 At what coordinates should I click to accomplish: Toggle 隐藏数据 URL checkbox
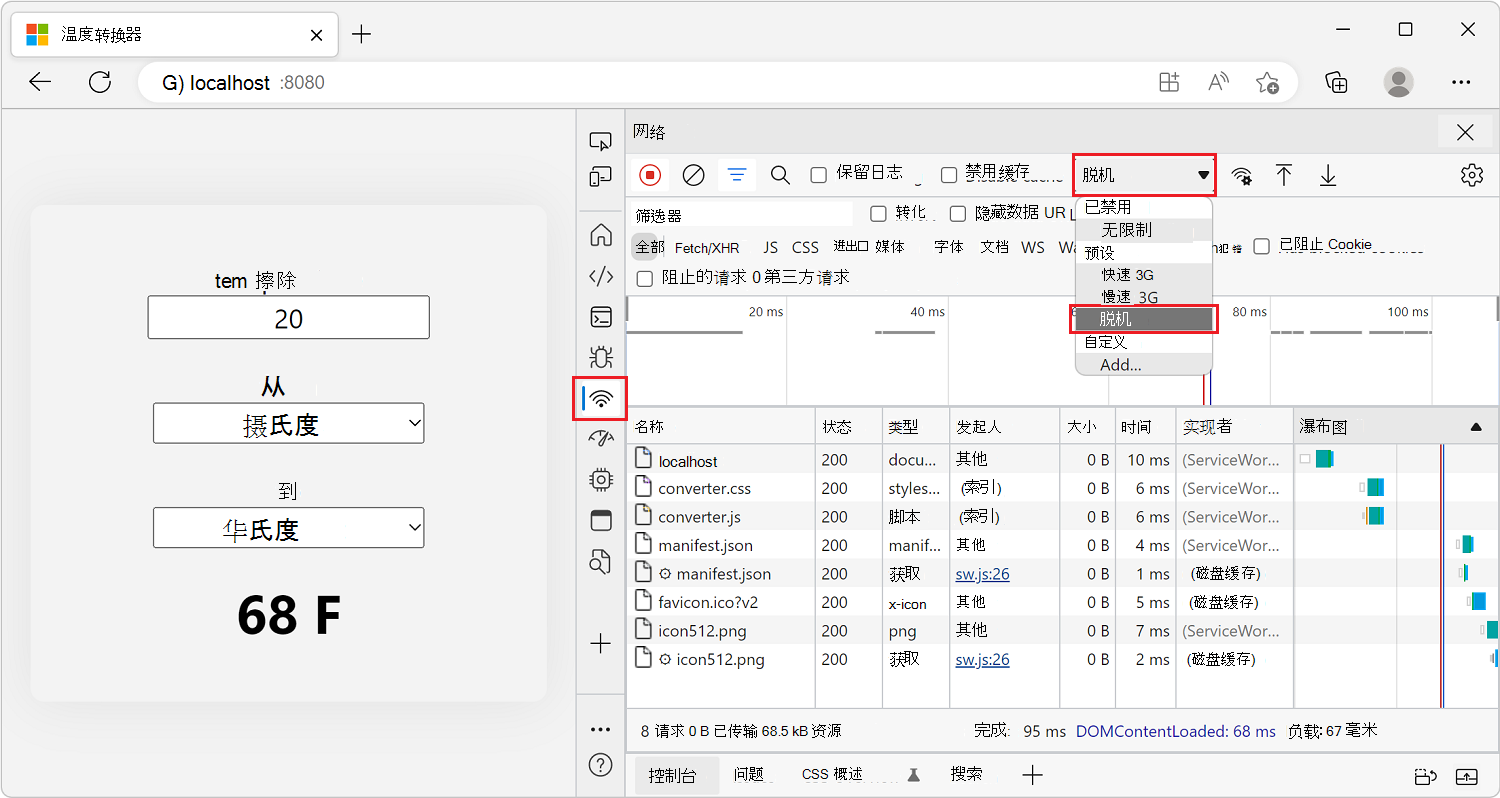click(957, 213)
